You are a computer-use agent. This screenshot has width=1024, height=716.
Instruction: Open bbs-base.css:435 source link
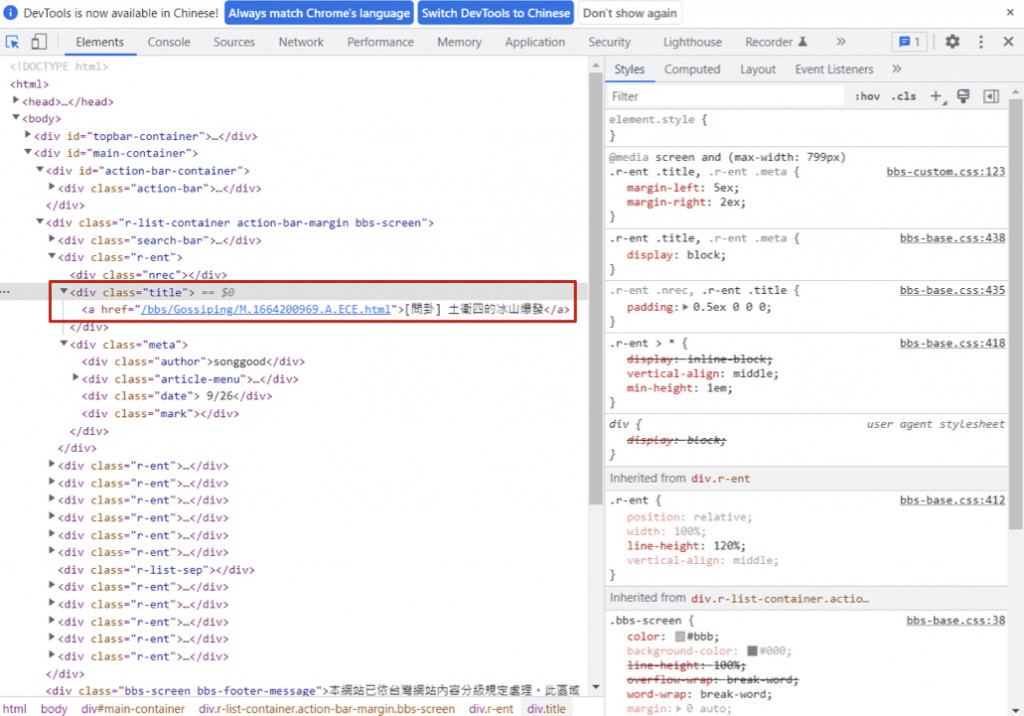[952, 290]
